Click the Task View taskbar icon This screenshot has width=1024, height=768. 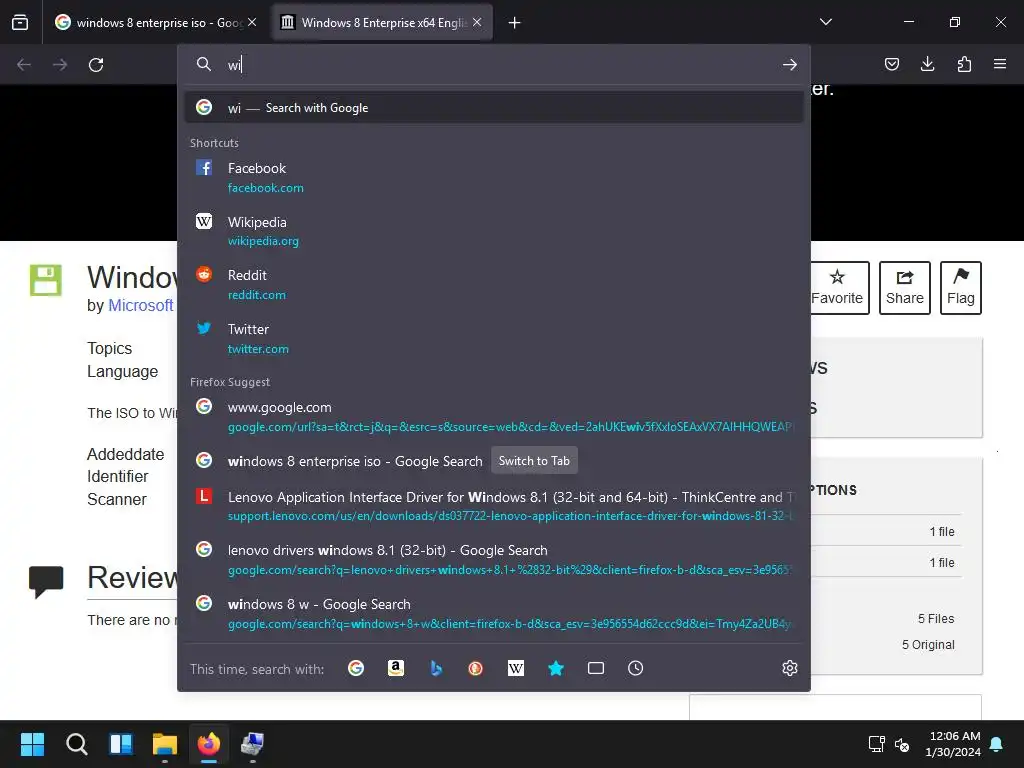coord(121,744)
